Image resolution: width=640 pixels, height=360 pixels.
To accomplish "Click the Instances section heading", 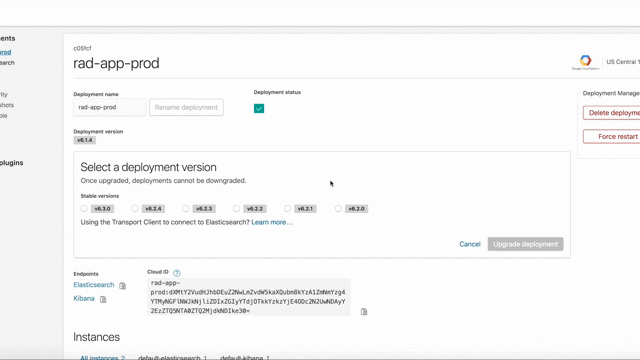I will [x=97, y=337].
